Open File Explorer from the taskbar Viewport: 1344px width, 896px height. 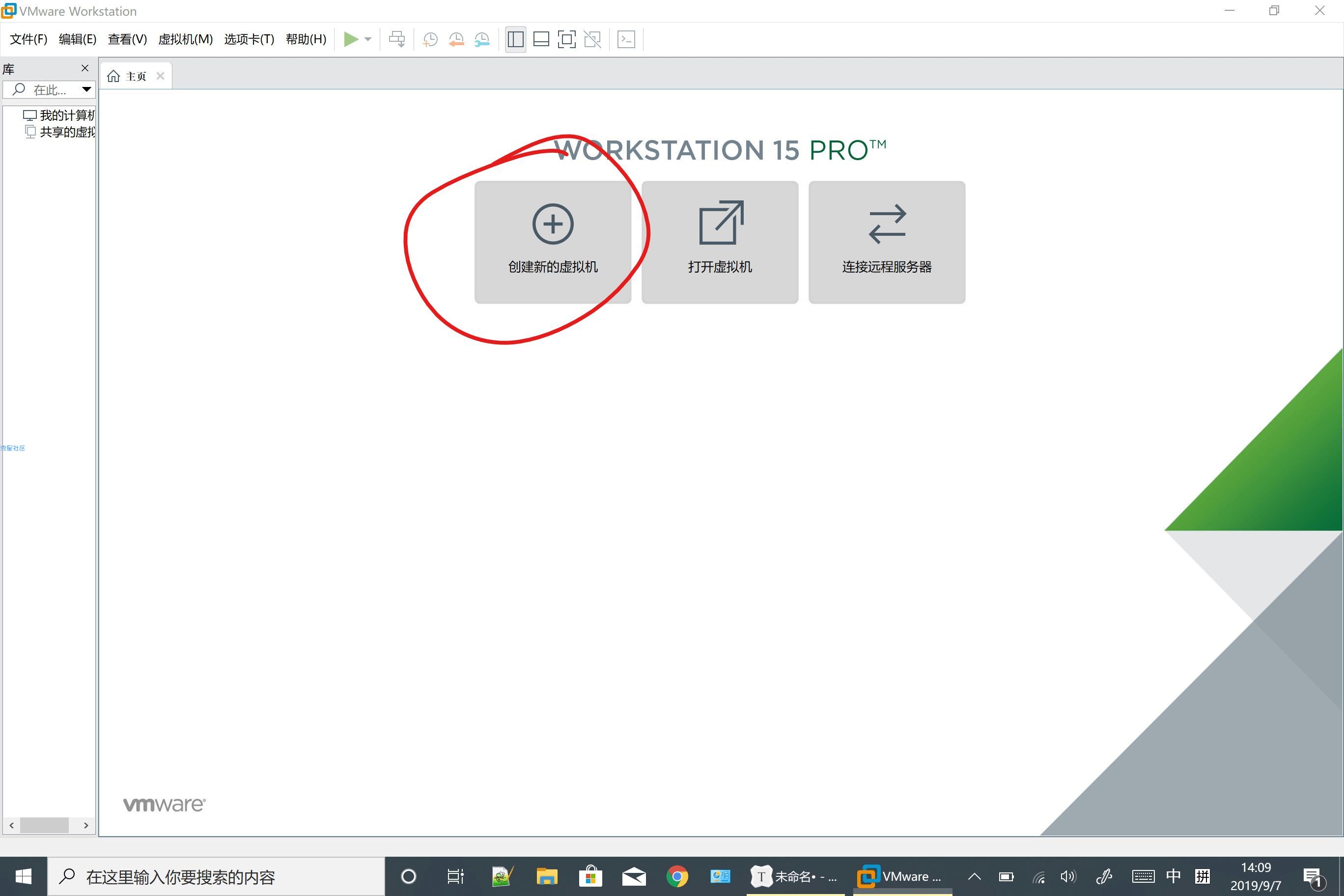pyautogui.click(x=547, y=876)
